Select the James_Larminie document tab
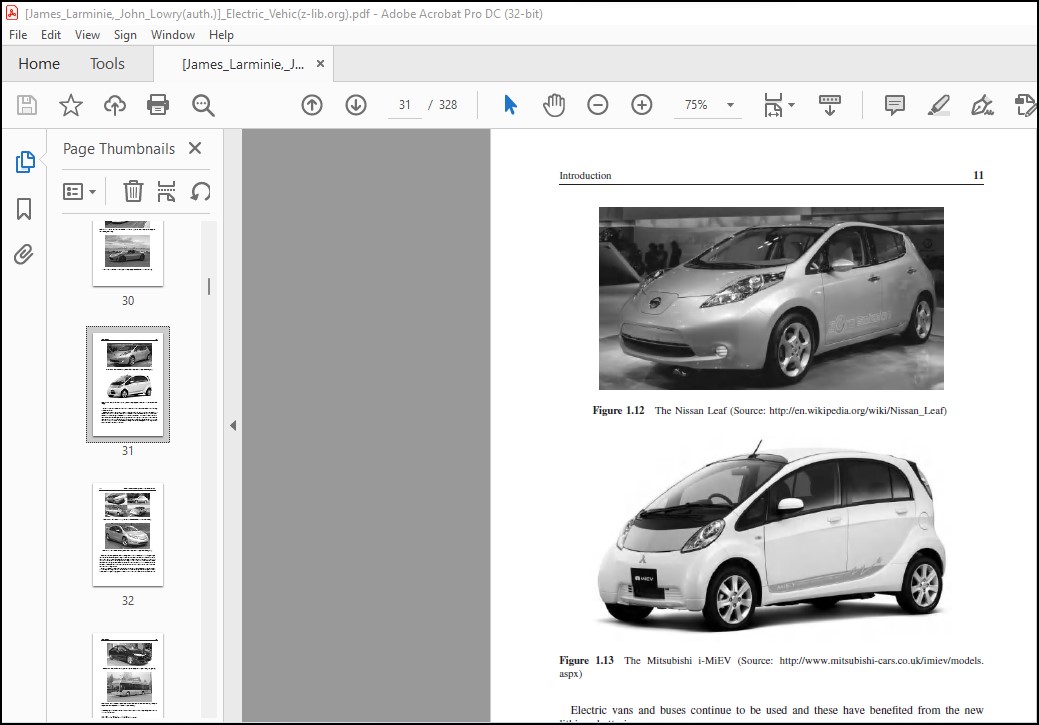The width and height of the screenshot is (1039, 725). point(243,64)
